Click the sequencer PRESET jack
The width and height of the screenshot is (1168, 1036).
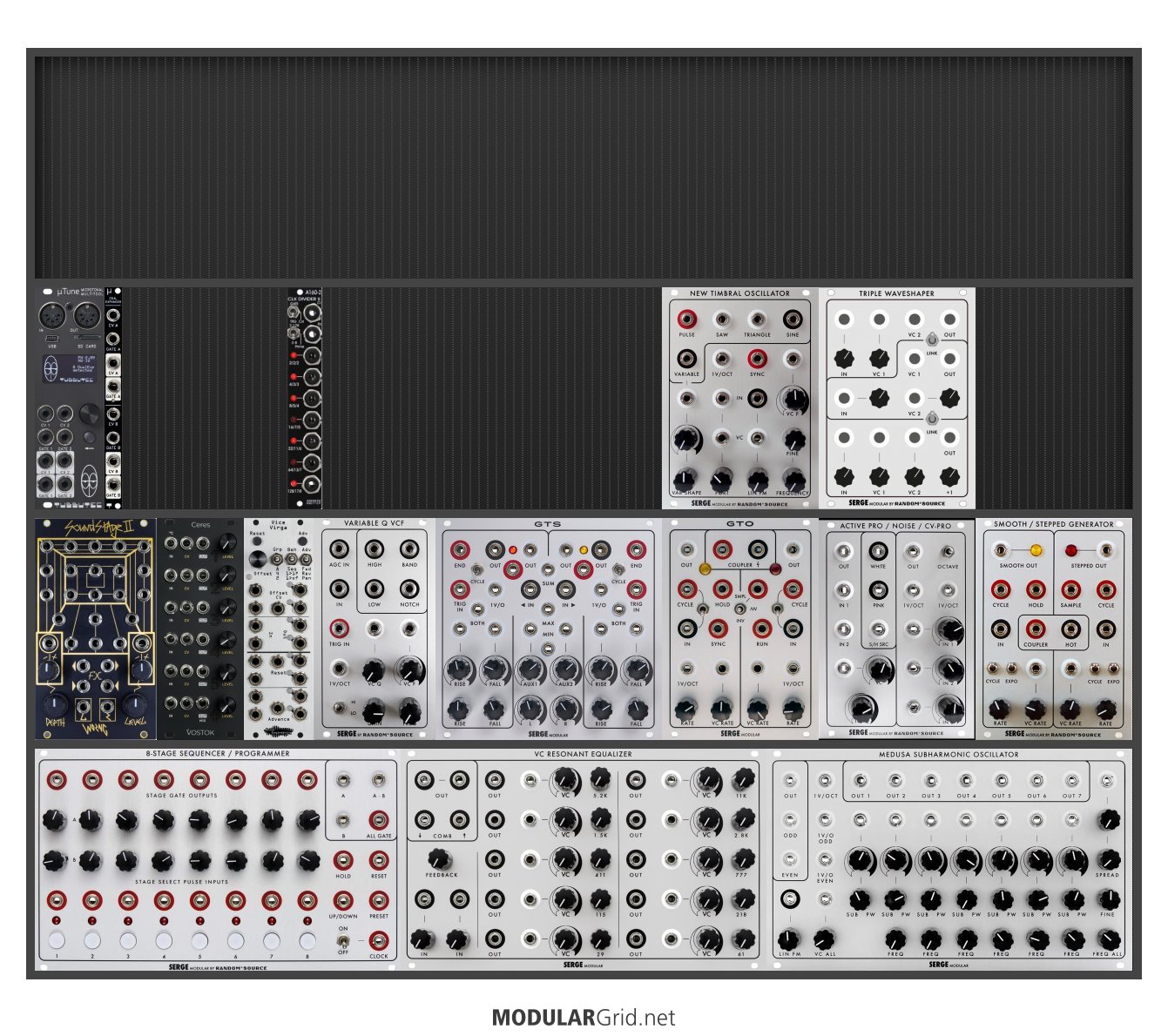(379, 900)
